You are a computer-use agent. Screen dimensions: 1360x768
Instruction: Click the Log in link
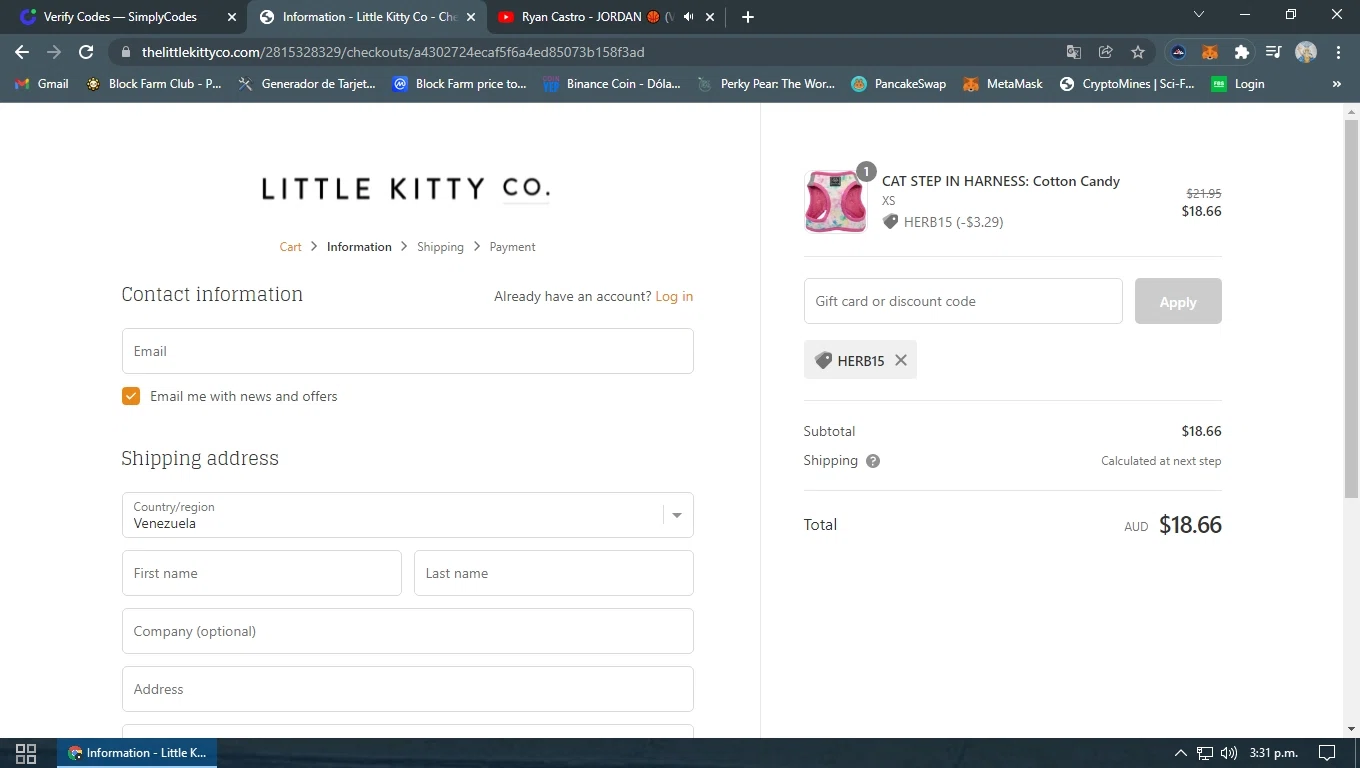coord(674,297)
